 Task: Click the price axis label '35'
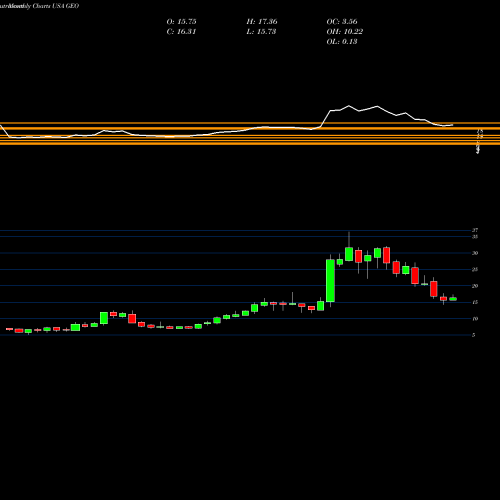(x=475, y=237)
